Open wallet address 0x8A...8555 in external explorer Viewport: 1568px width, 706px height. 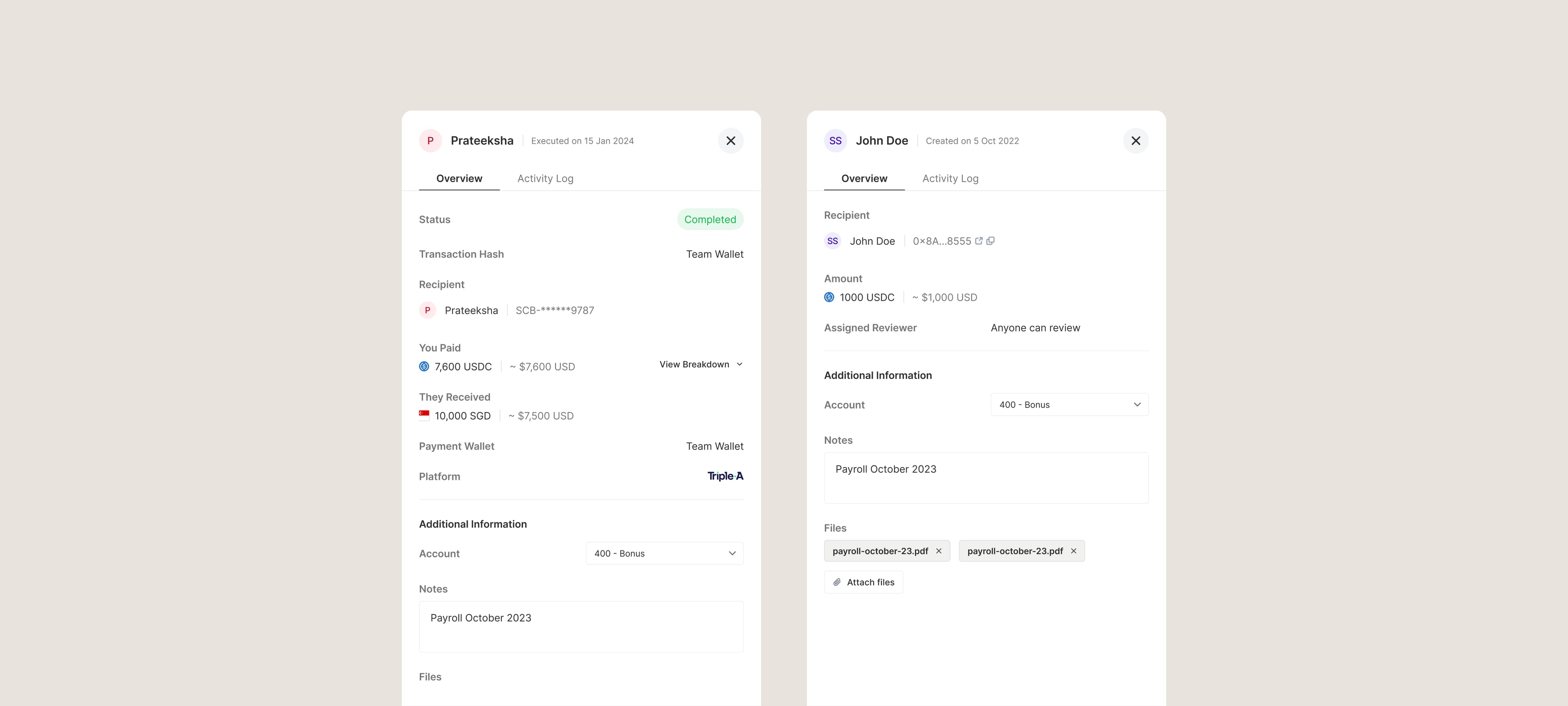tap(979, 241)
